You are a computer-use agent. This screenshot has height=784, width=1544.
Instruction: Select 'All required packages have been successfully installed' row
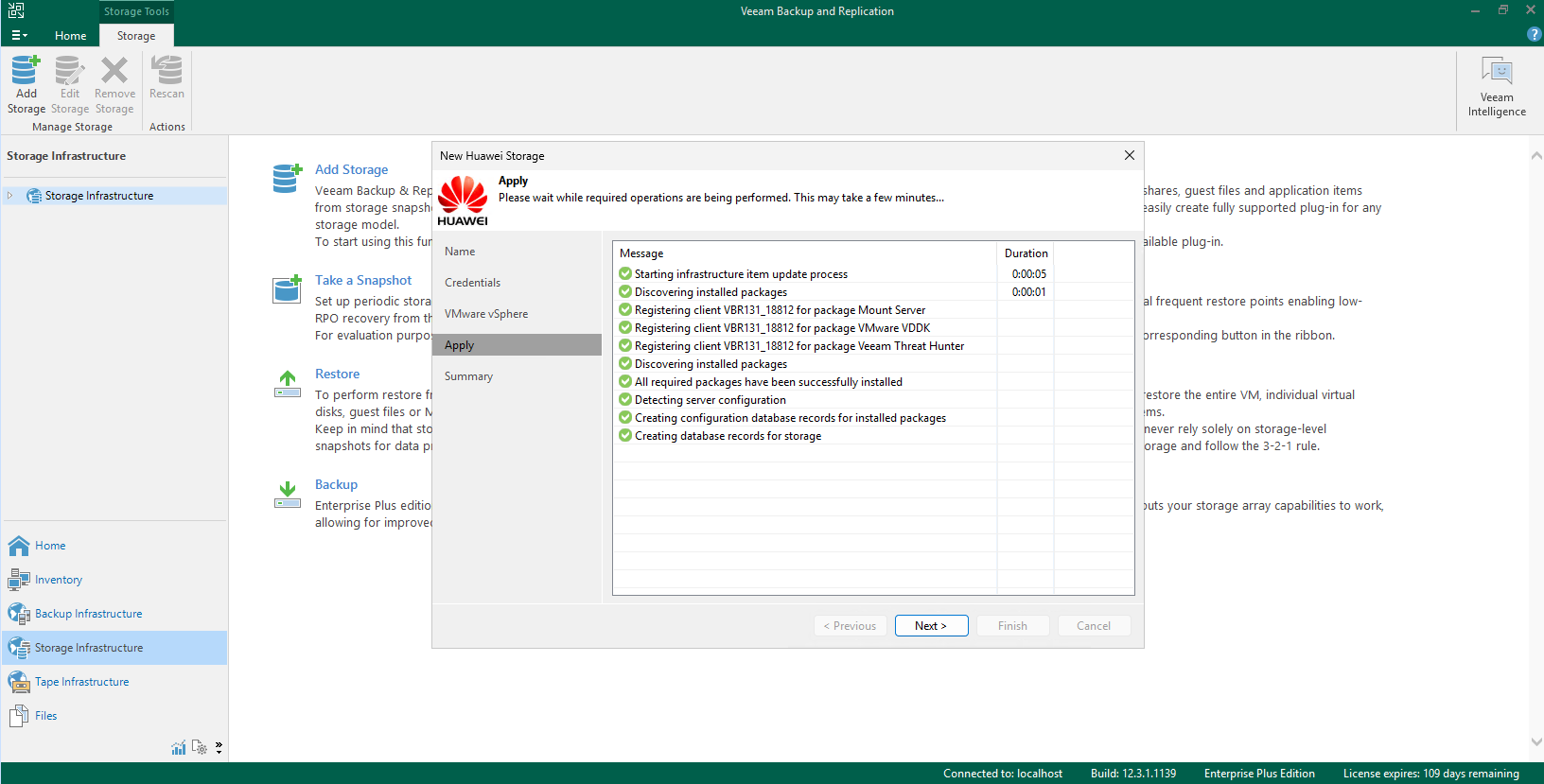coord(873,382)
